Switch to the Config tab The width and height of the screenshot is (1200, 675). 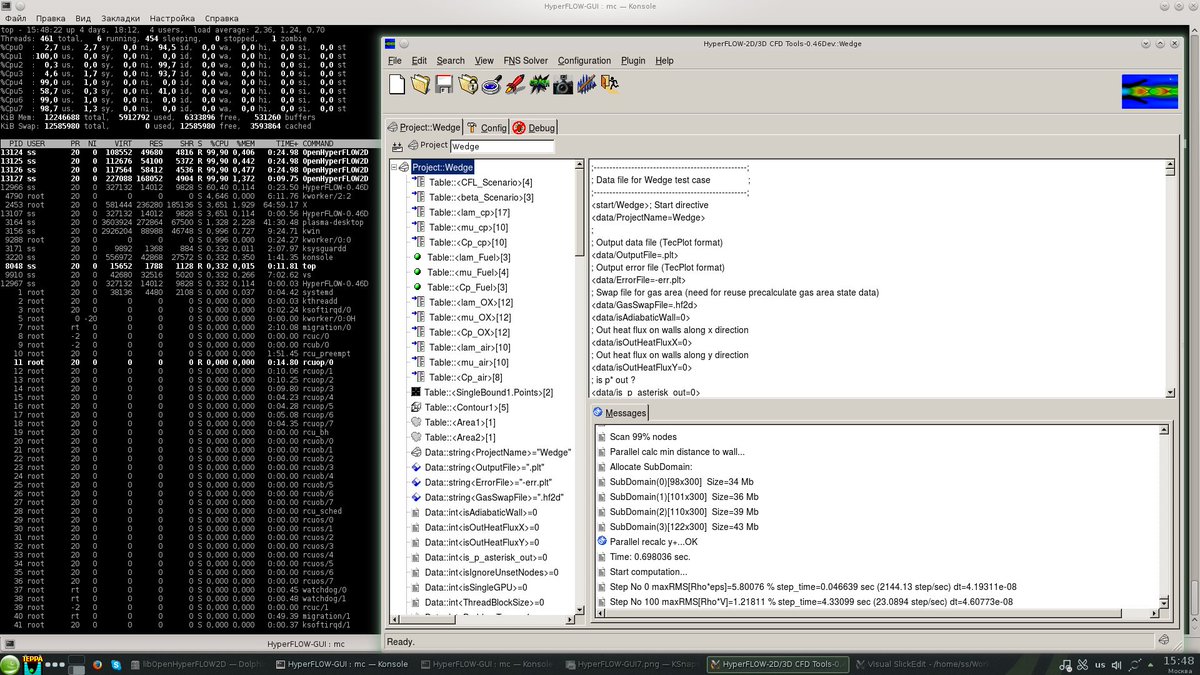tap(493, 127)
